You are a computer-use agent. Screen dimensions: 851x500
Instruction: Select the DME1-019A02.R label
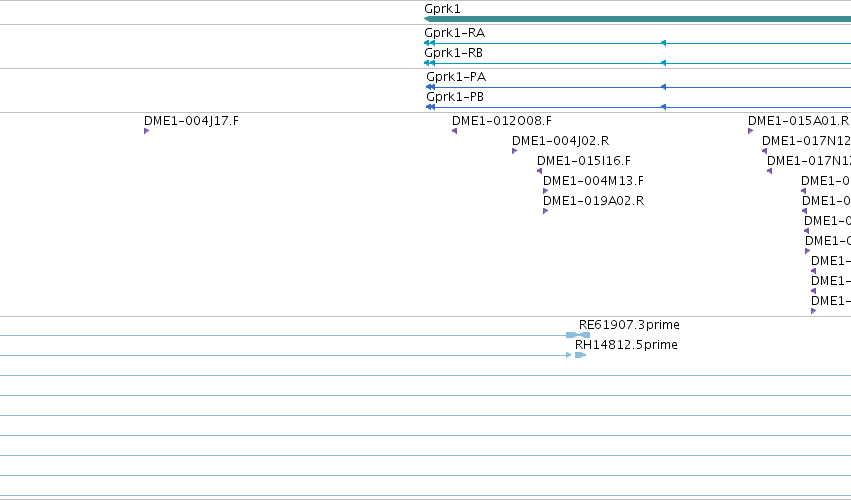pos(593,201)
